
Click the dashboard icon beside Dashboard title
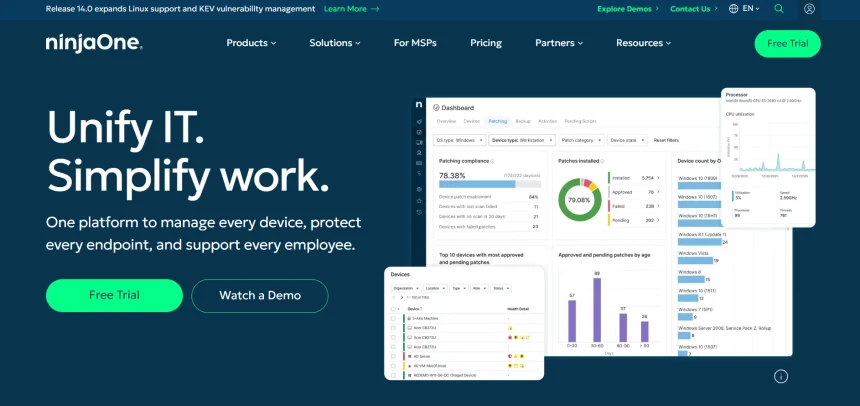pyautogui.click(x=436, y=108)
